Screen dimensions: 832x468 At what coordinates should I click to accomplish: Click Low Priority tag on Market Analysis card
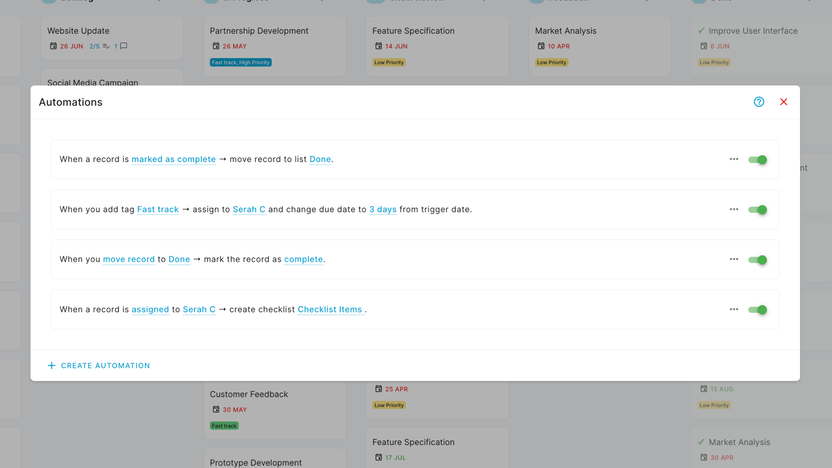click(x=551, y=63)
